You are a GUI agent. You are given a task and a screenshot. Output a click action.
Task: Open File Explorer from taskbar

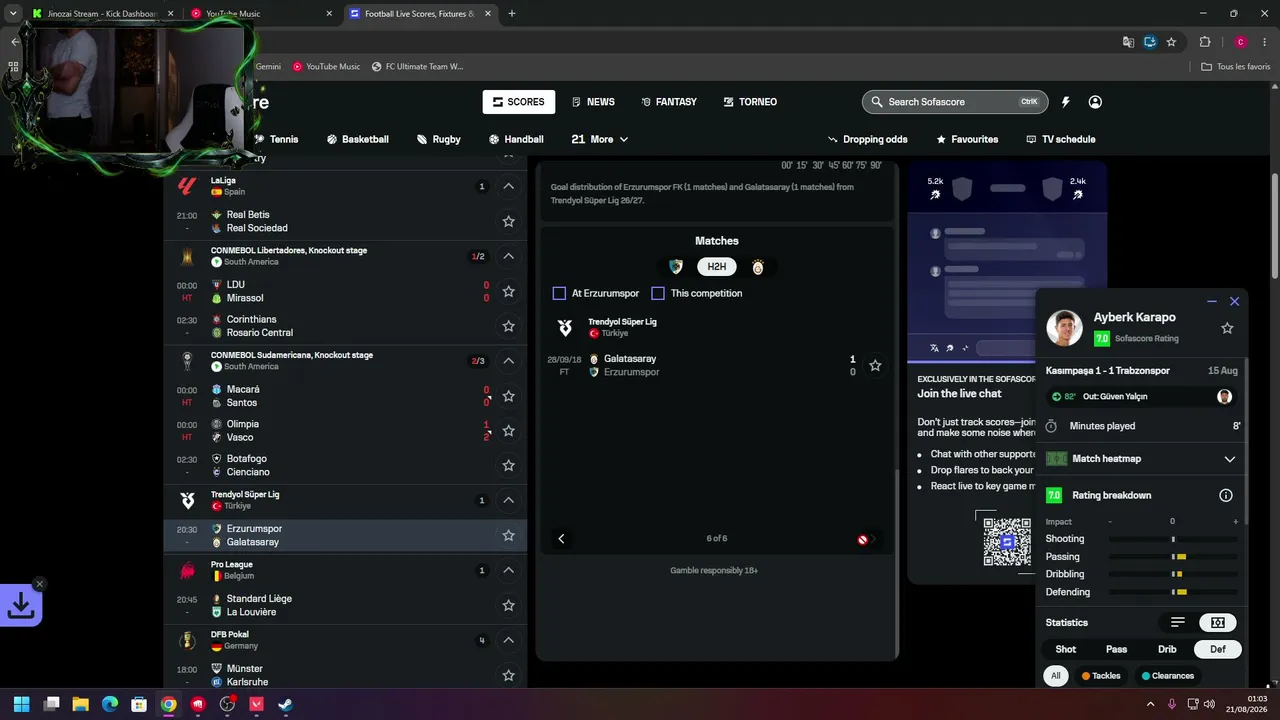point(80,704)
